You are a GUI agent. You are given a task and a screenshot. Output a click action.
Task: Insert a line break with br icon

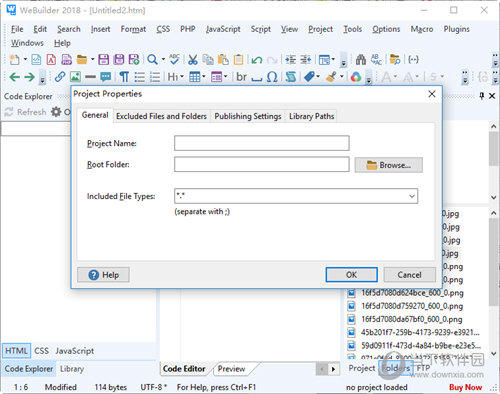242,77
